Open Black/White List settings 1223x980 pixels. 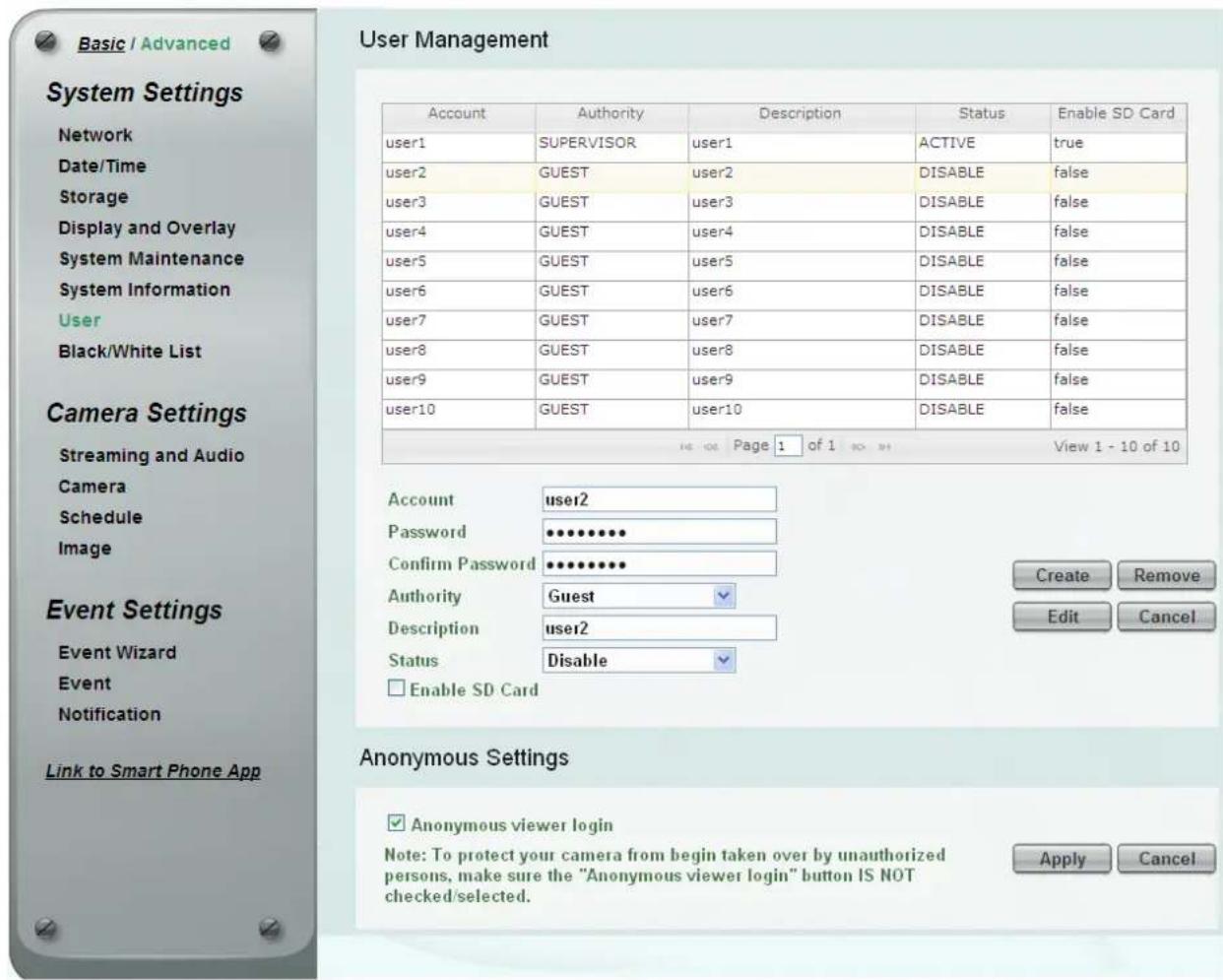(129, 351)
